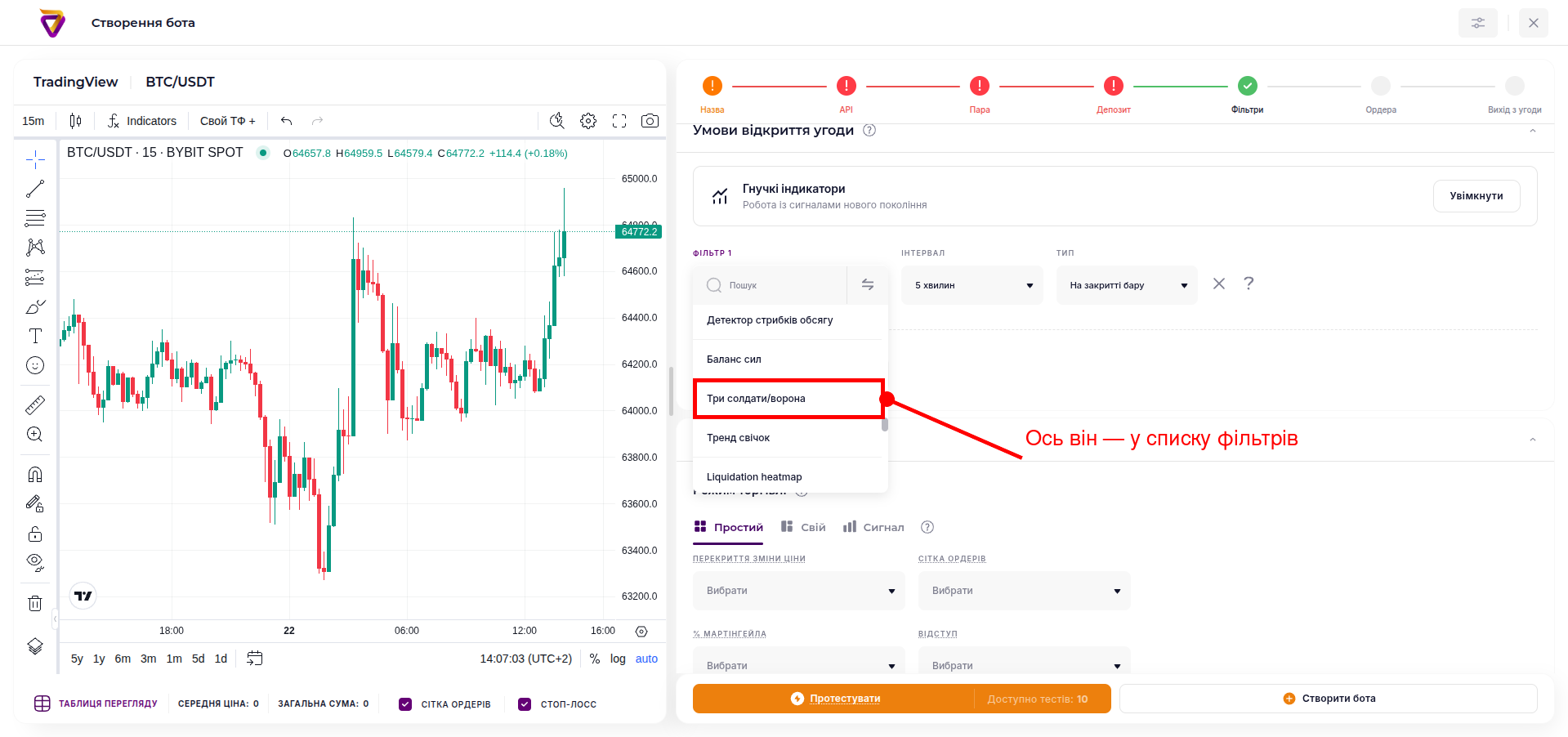
Task: Click the Створити бота button
Action: (x=1329, y=699)
